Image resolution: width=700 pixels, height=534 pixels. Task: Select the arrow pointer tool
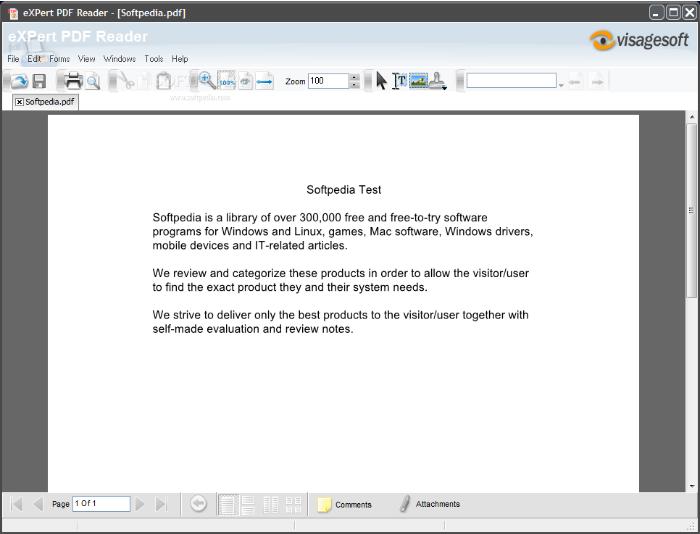coord(381,81)
